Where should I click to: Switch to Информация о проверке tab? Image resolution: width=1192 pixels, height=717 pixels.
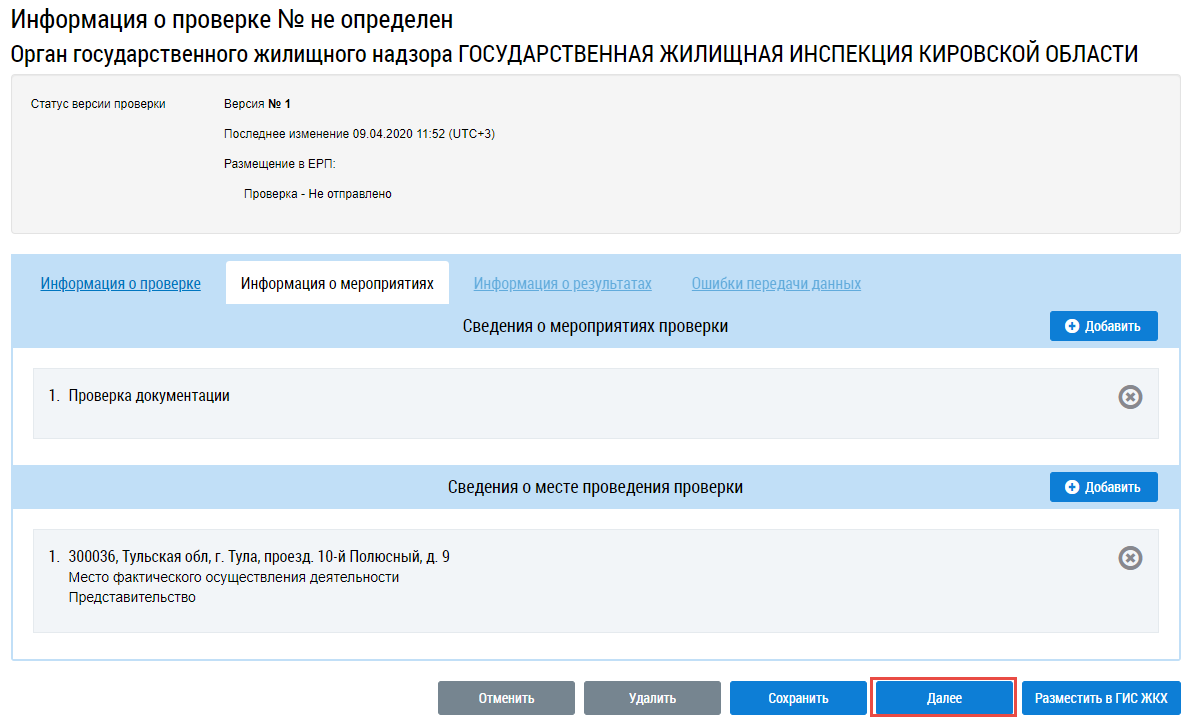pos(120,284)
